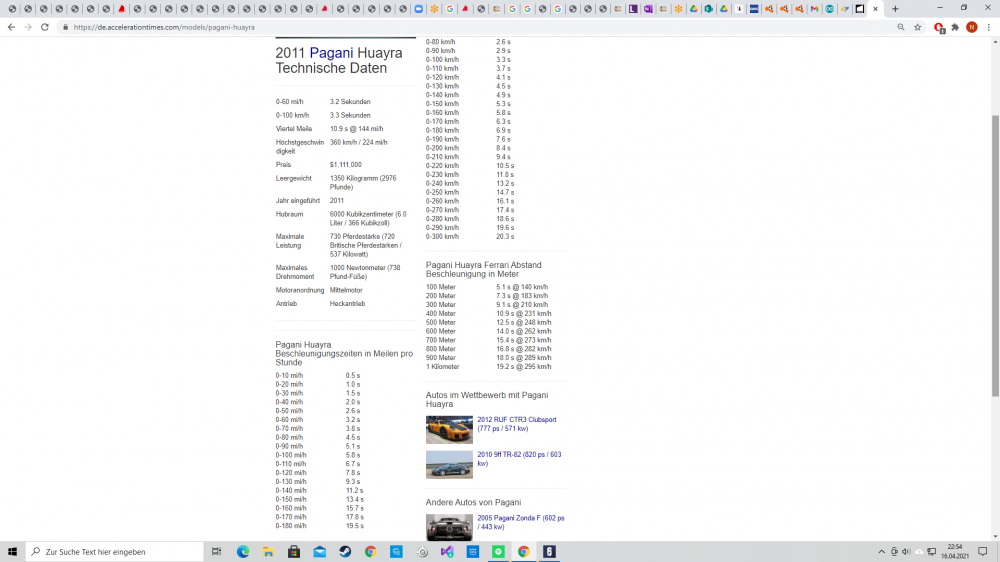Click the '3.2 Sekunden' 0-60 value
The width and height of the screenshot is (1000, 562).
(x=350, y=102)
